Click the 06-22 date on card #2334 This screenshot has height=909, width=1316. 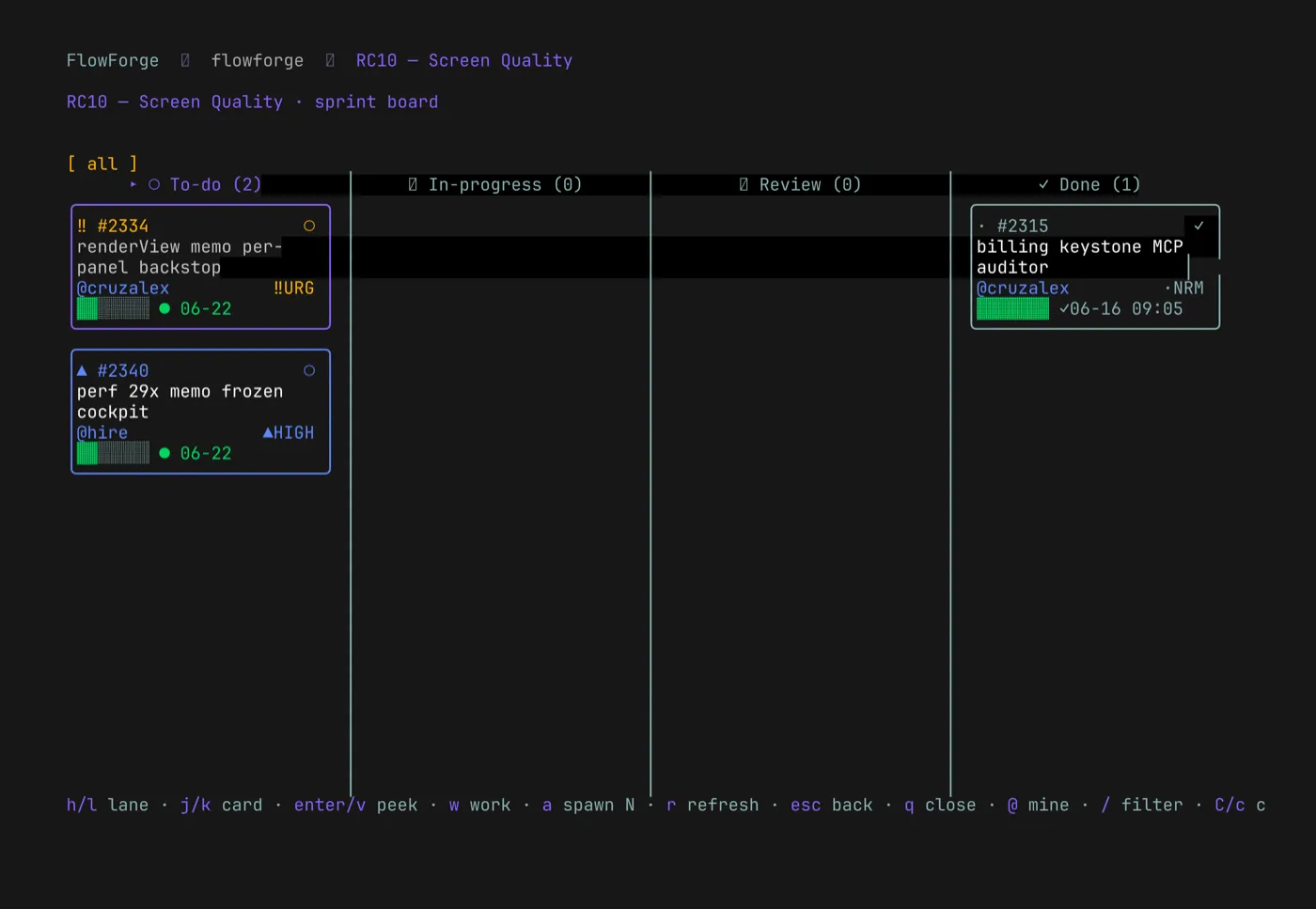pos(206,308)
